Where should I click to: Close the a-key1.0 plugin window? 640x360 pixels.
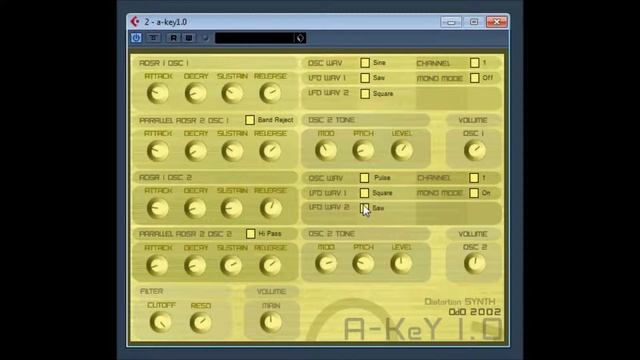(497, 22)
